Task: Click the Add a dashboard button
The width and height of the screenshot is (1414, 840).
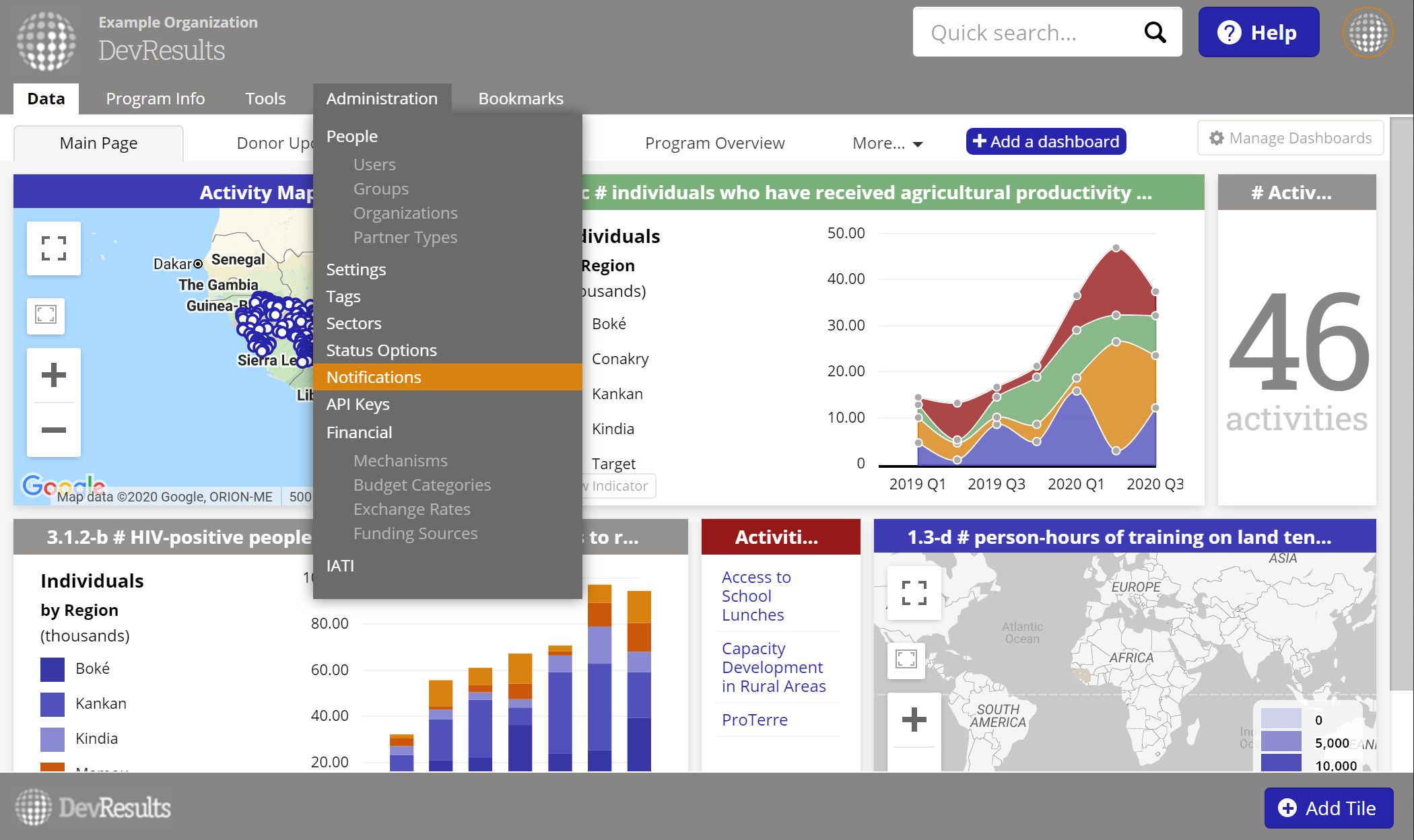Action: point(1046,141)
